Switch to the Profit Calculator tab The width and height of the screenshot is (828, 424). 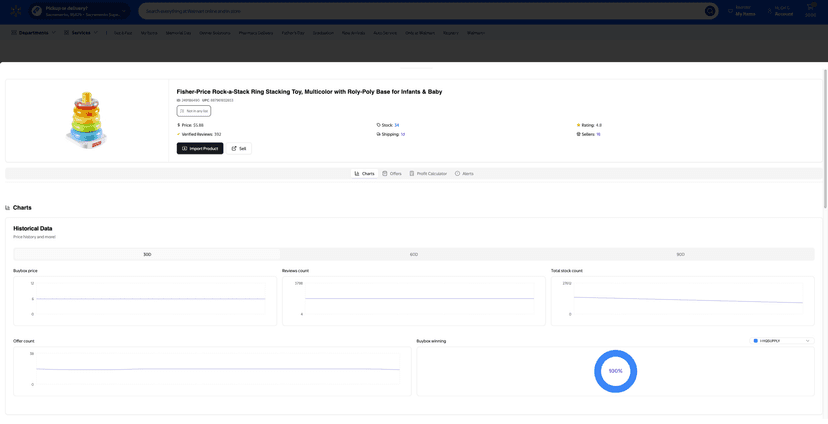click(428, 174)
